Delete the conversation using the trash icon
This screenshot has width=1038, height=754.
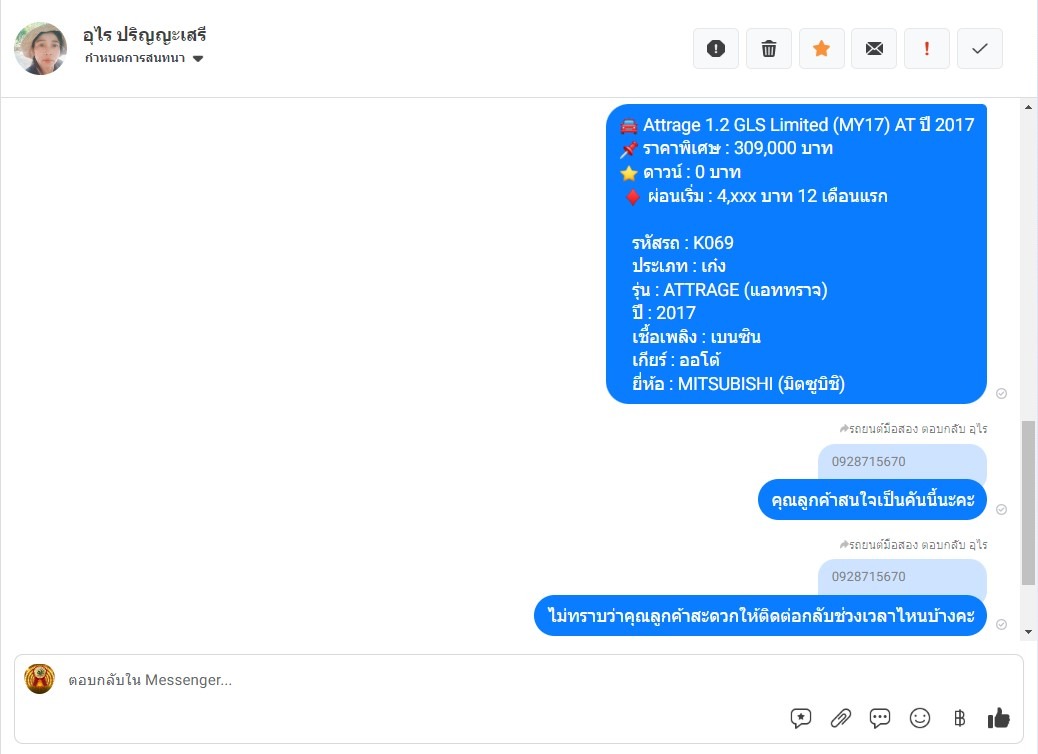point(769,48)
